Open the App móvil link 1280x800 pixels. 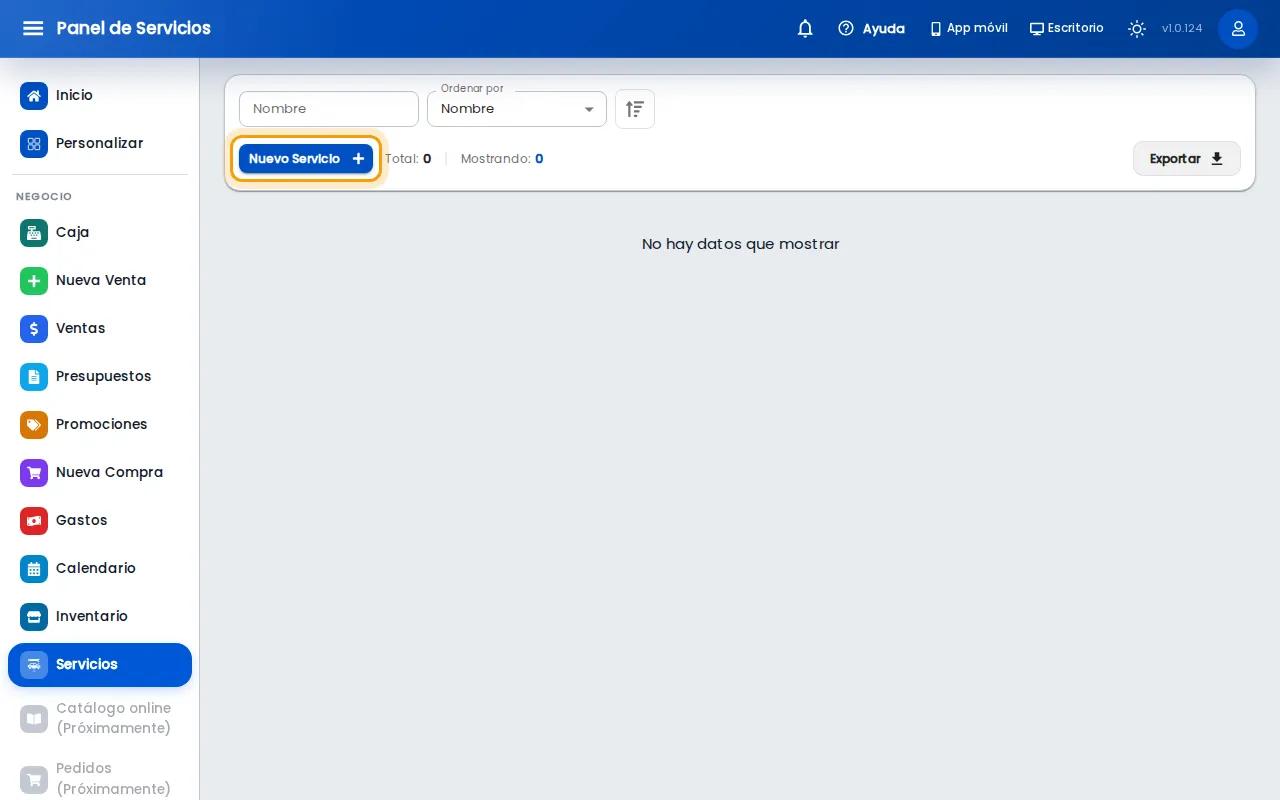[x=968, y=28]
